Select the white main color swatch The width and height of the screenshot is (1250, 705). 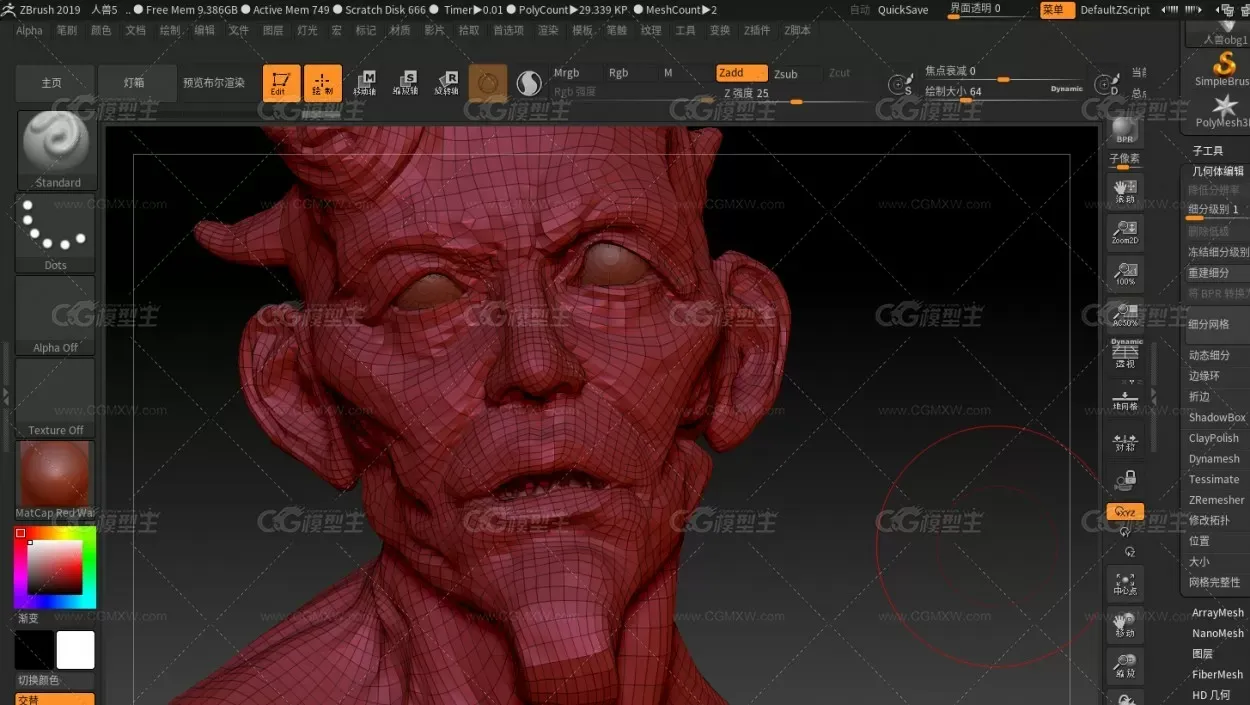pyautogui.click(x=76, y=650)
